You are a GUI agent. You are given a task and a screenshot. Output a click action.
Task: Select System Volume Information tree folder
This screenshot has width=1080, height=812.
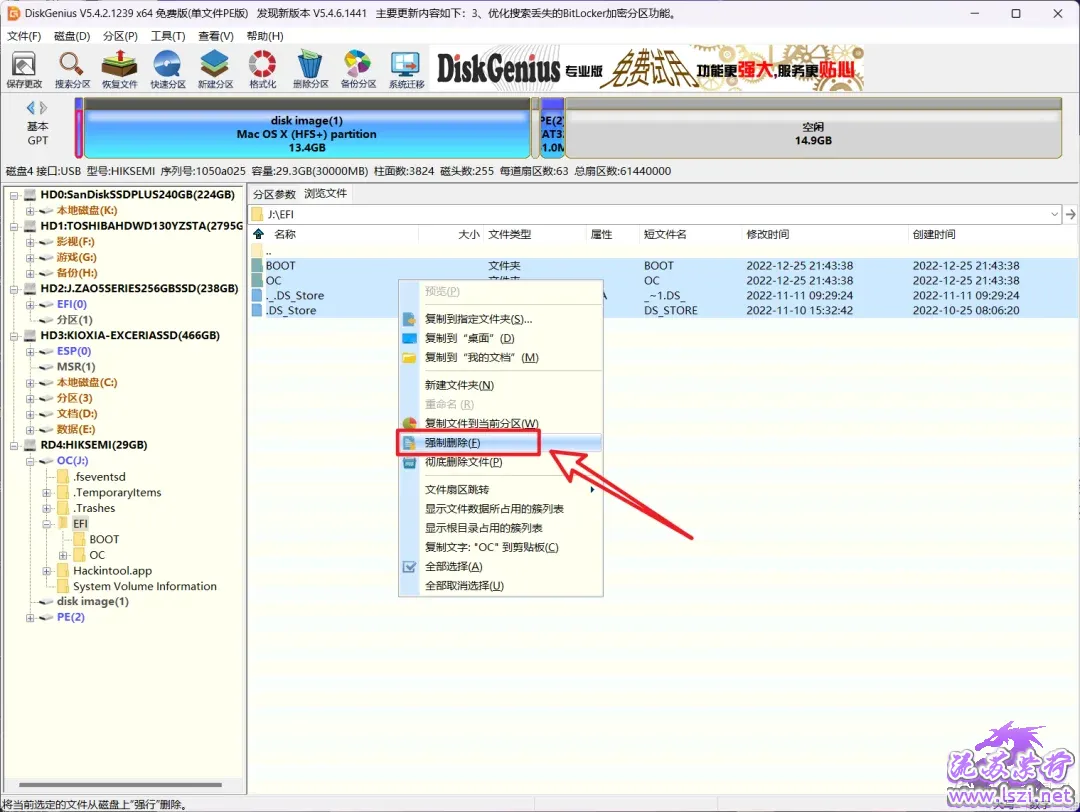pos(145,587)
